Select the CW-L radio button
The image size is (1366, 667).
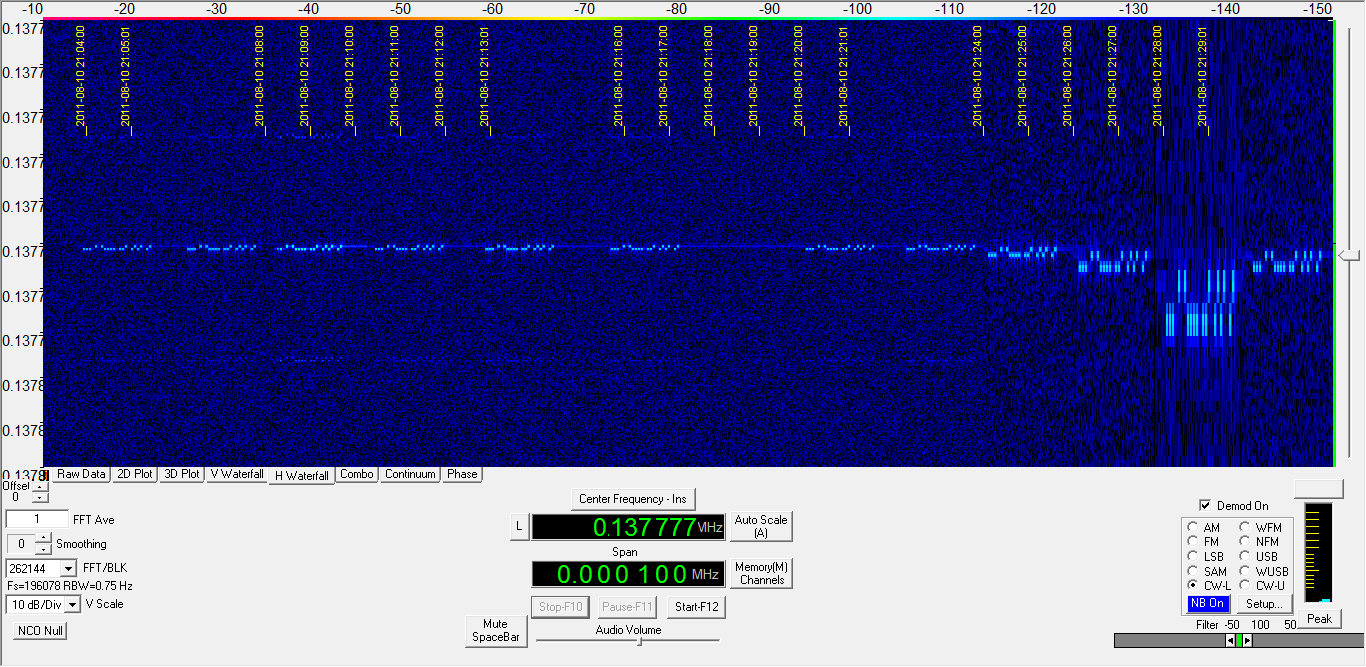point(1209,585)
